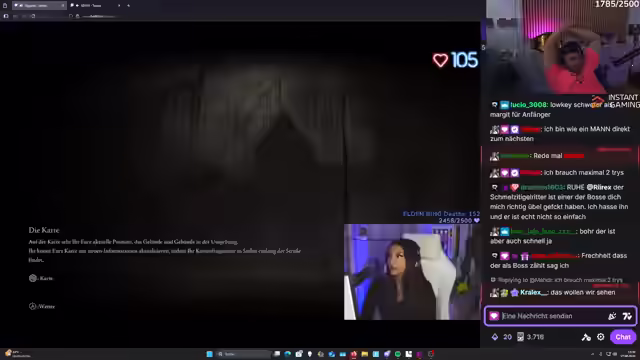Click the Weiter button prompt in game

(42, 306)
